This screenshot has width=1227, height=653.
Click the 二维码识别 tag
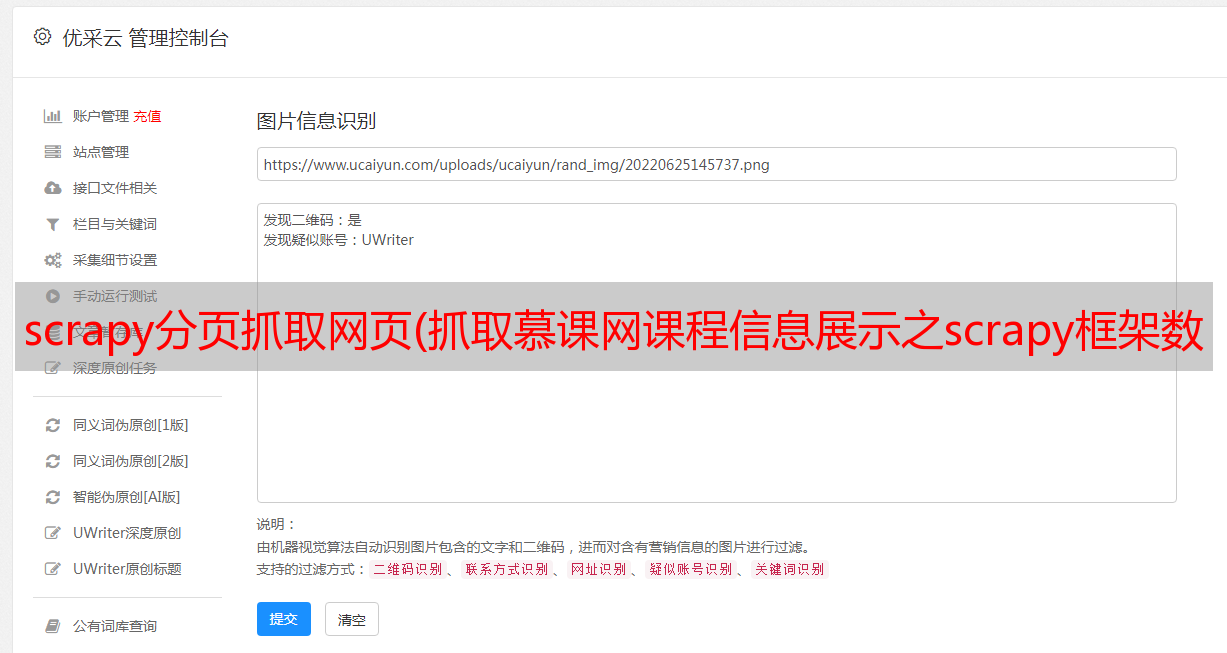coord(408,569)
